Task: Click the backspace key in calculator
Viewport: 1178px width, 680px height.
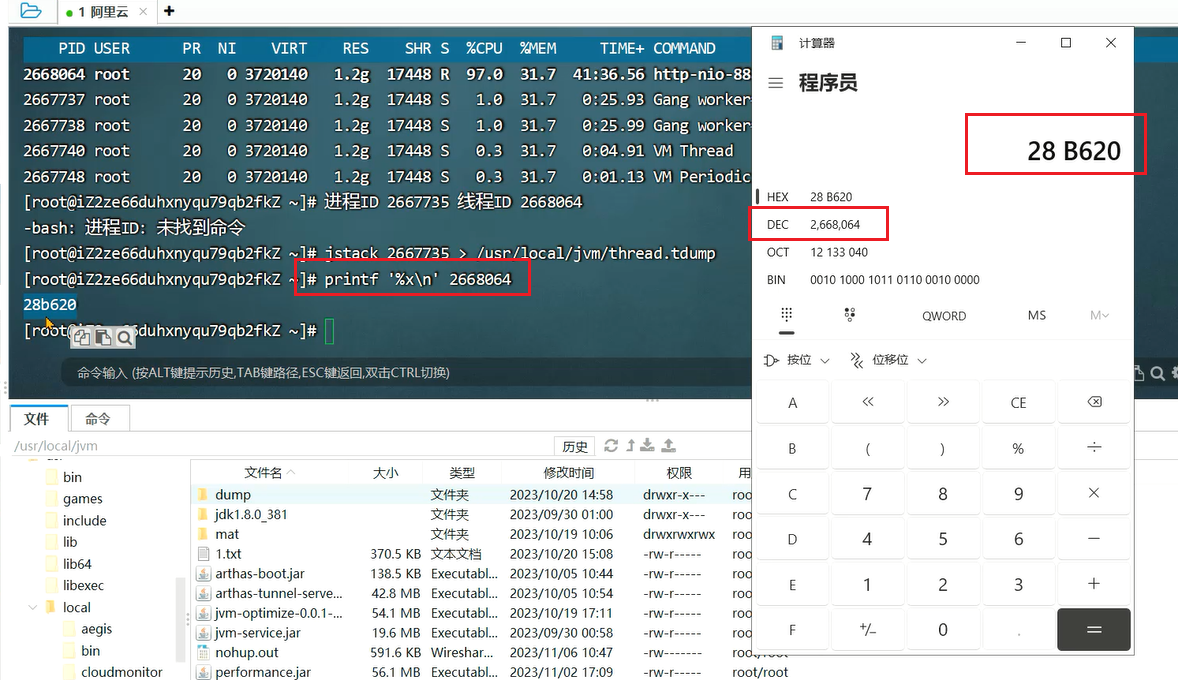Action: point(1094,403)
